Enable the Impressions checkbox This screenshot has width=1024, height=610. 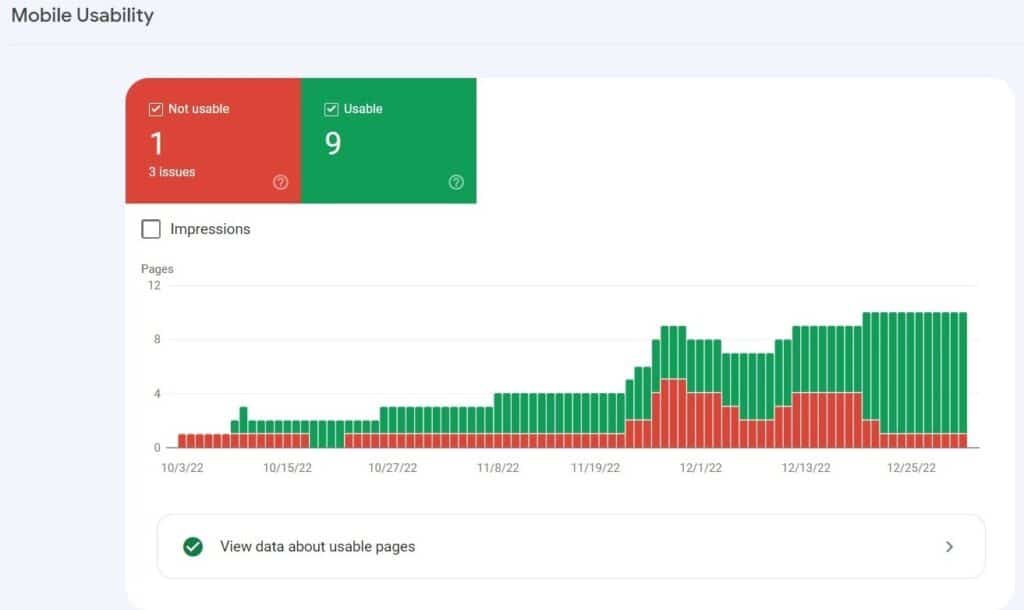[151, 229]
